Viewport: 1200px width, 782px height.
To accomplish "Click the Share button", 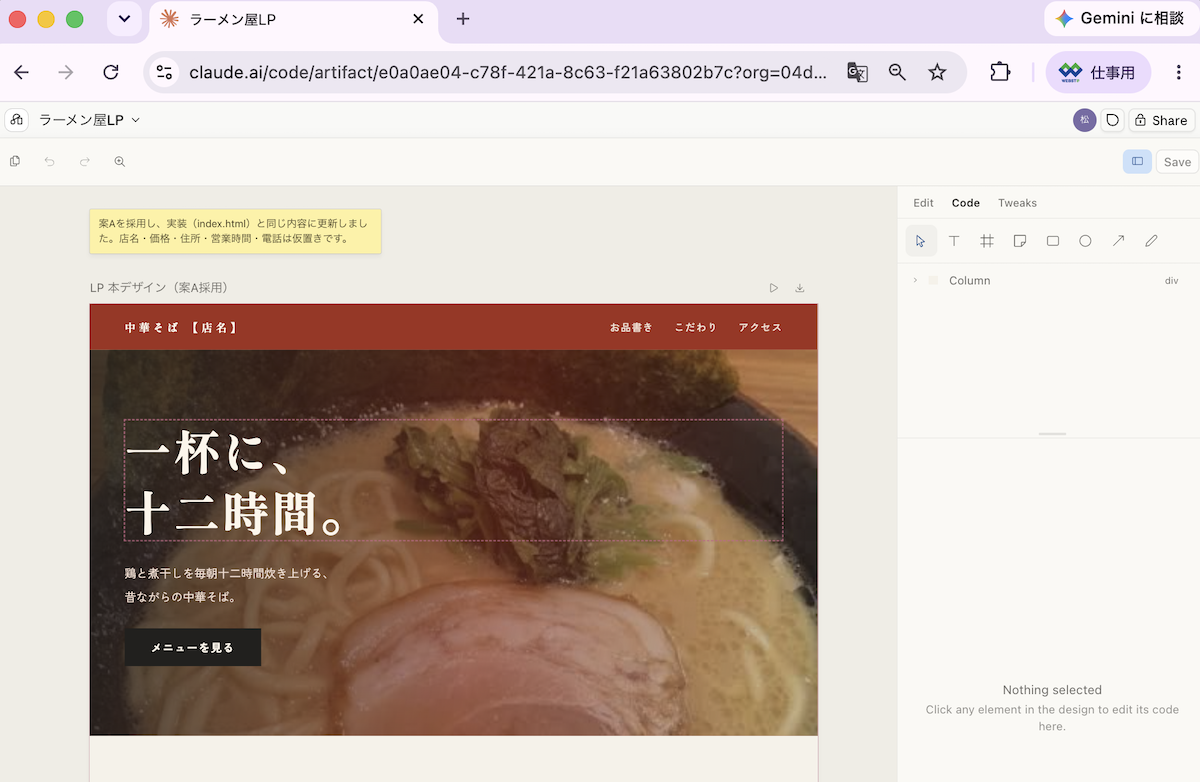I will 1162,120.
